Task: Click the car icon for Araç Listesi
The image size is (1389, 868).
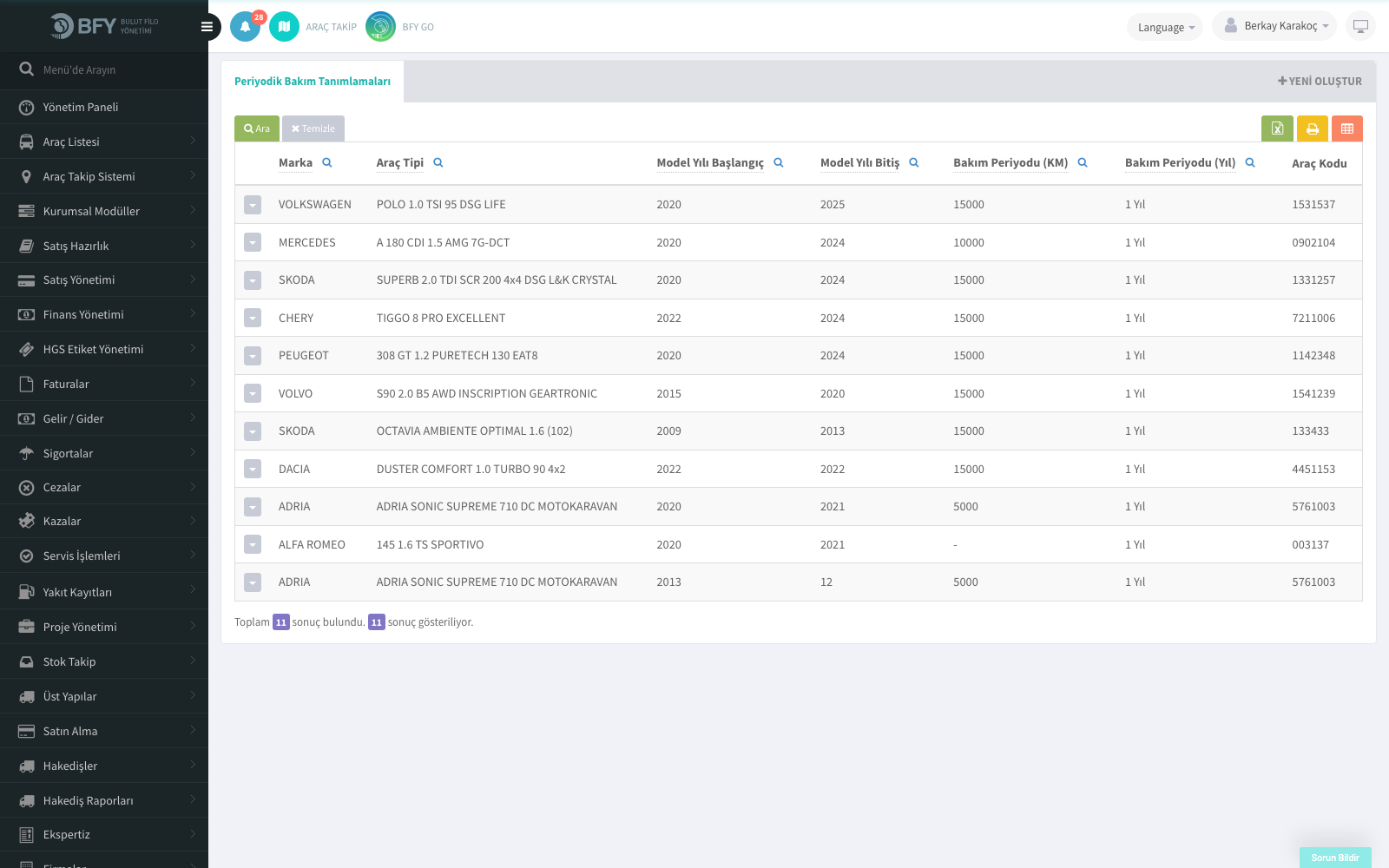Action: (27, 142)
